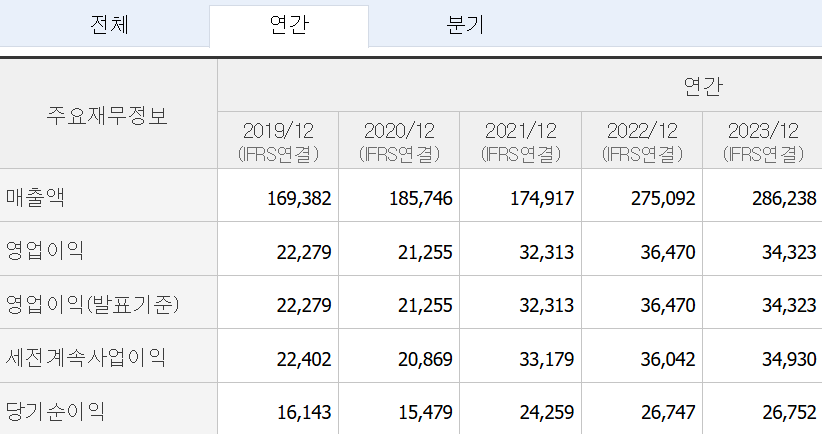Click the 2020/12 column header
Screen dimensions: 822x434
tap(399, 140)
